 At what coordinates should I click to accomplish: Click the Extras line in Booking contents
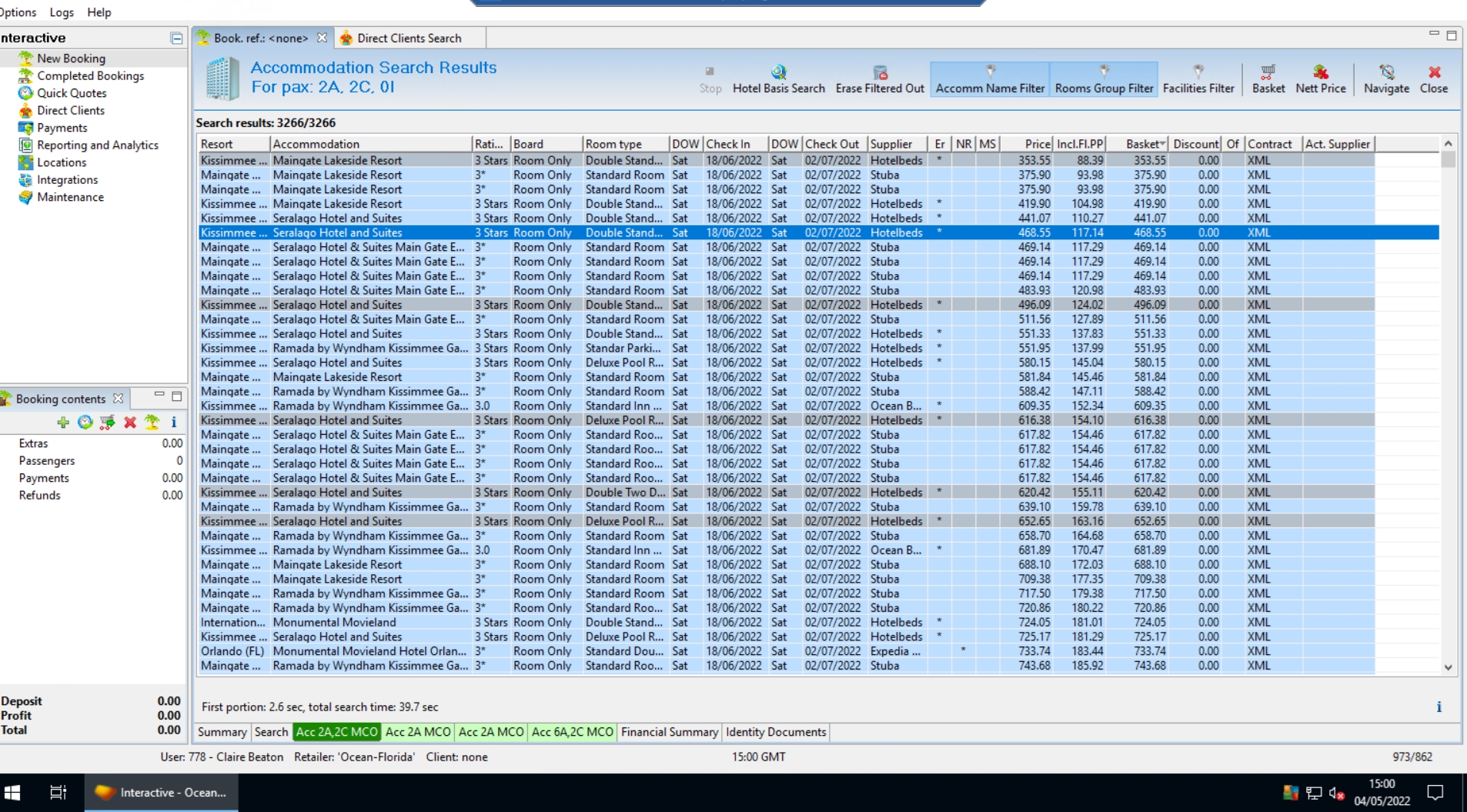click(93, 443)
